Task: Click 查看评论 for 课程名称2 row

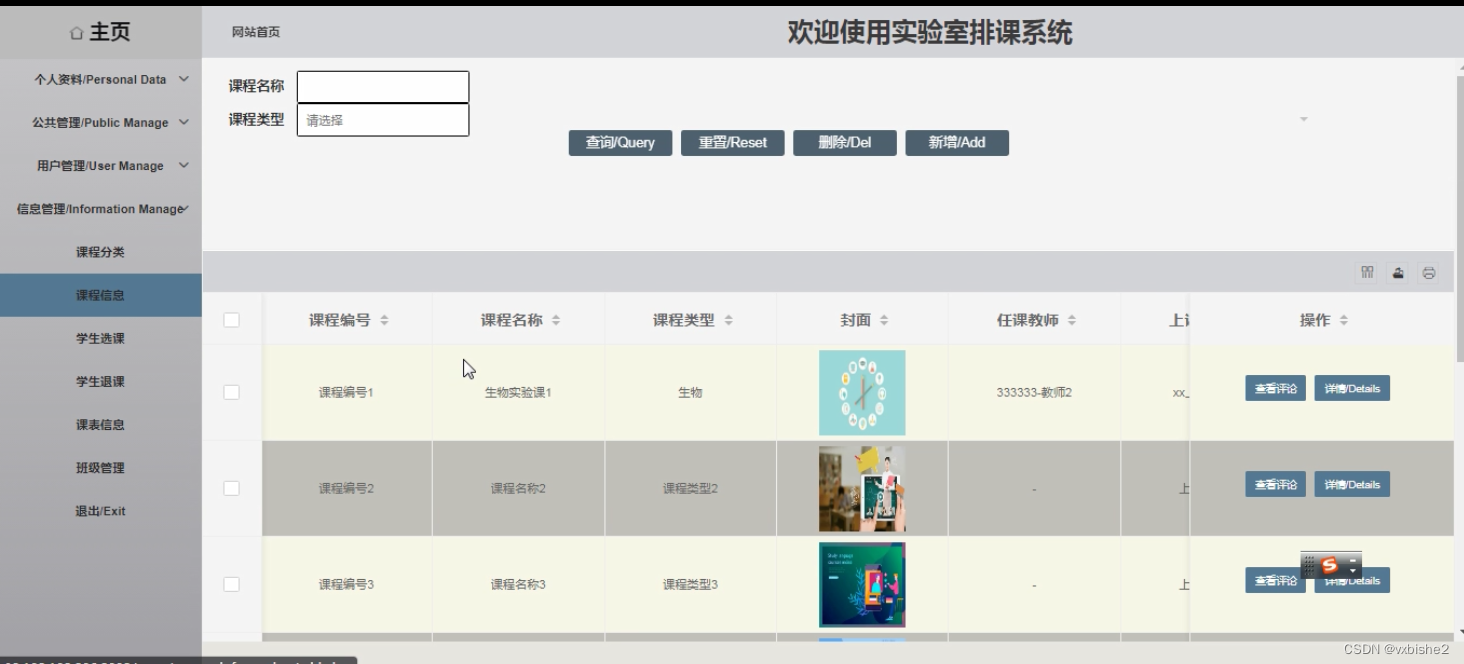Action: coord(1275,484)
